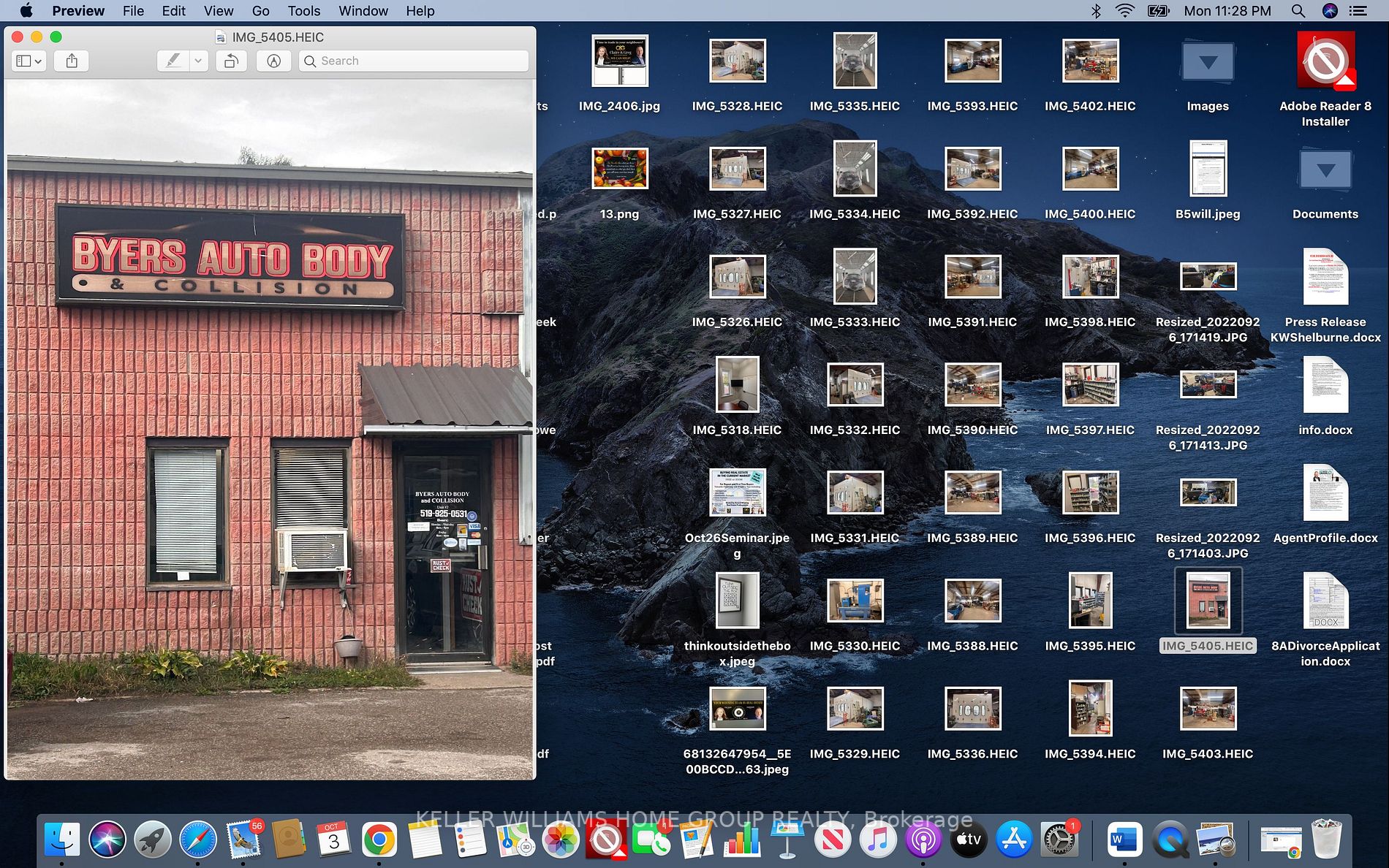The image size is (1389, 868).
Task: Open FaceTime from the Dock
Action: (651, 840)
